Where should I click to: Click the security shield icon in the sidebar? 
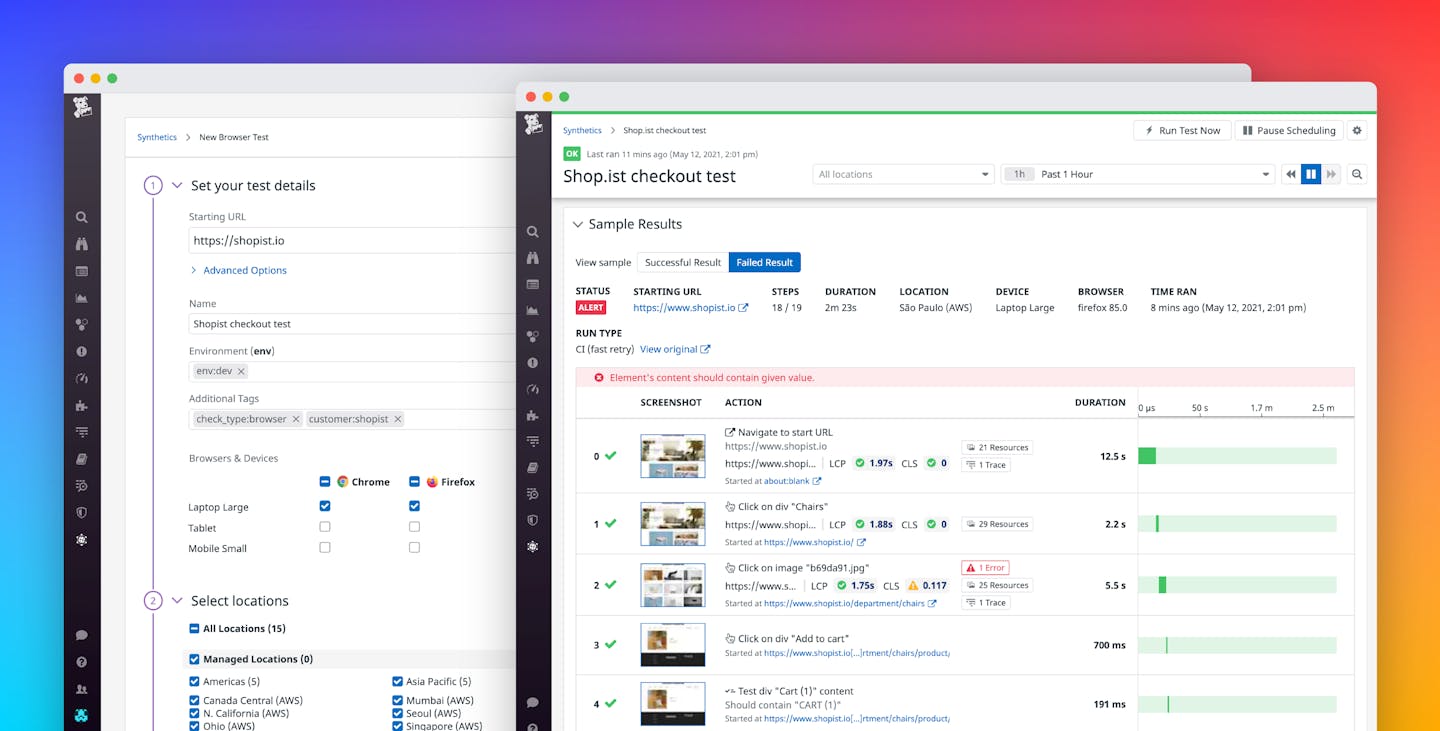(x=532, y=520)
